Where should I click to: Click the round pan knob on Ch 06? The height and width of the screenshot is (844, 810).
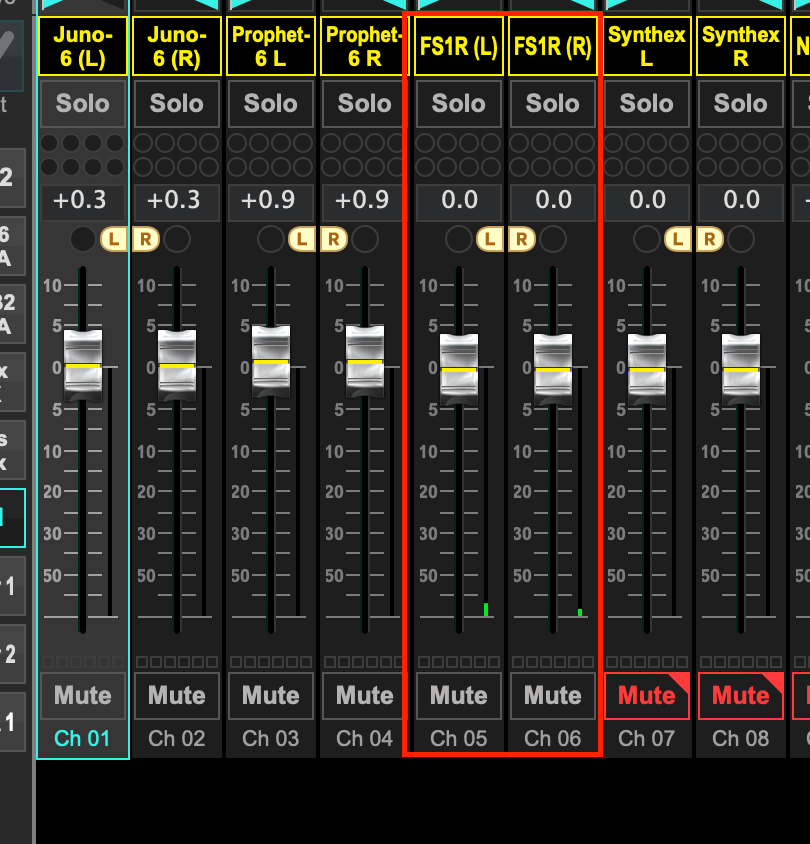coord(553,239)
